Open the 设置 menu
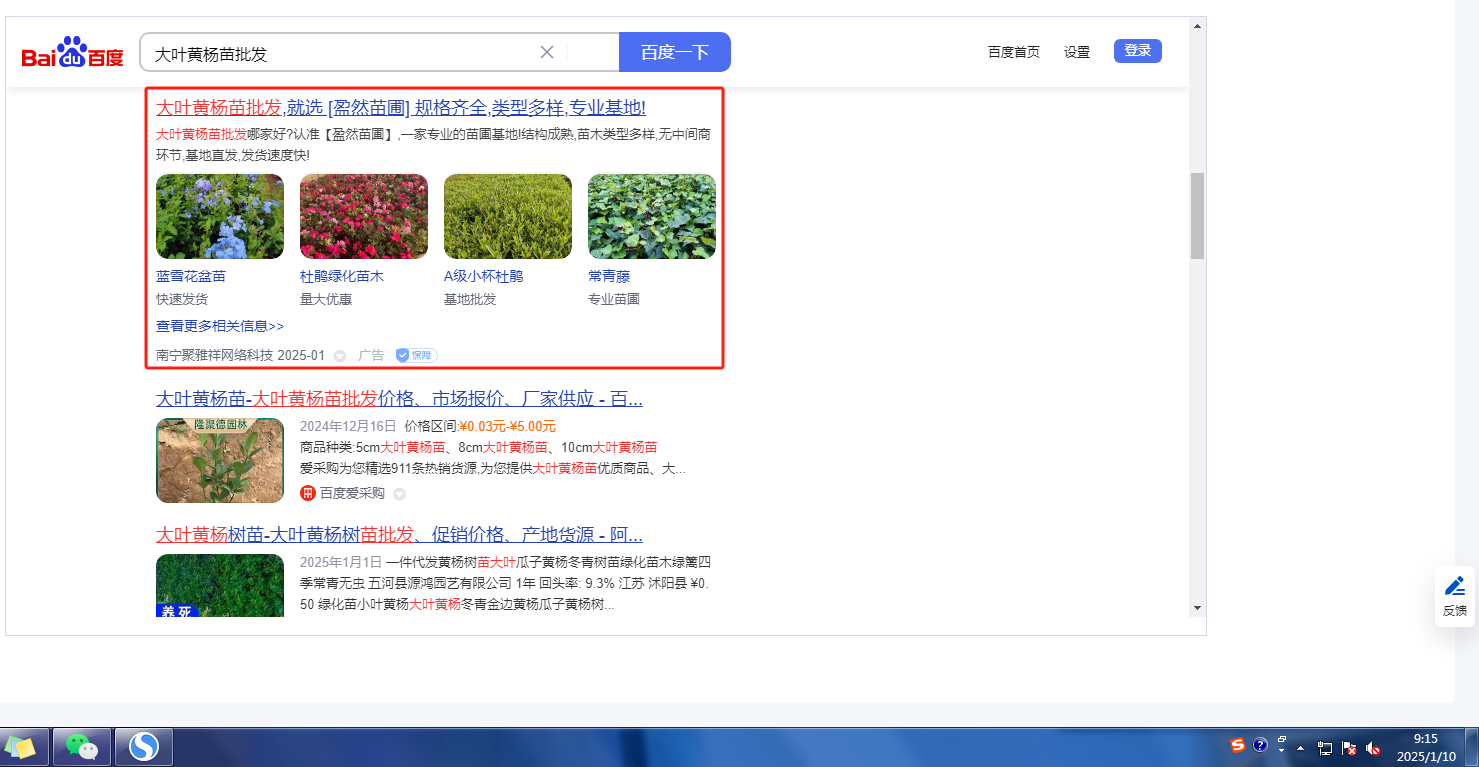The image size is (1479, 767). click(1077, 52)
